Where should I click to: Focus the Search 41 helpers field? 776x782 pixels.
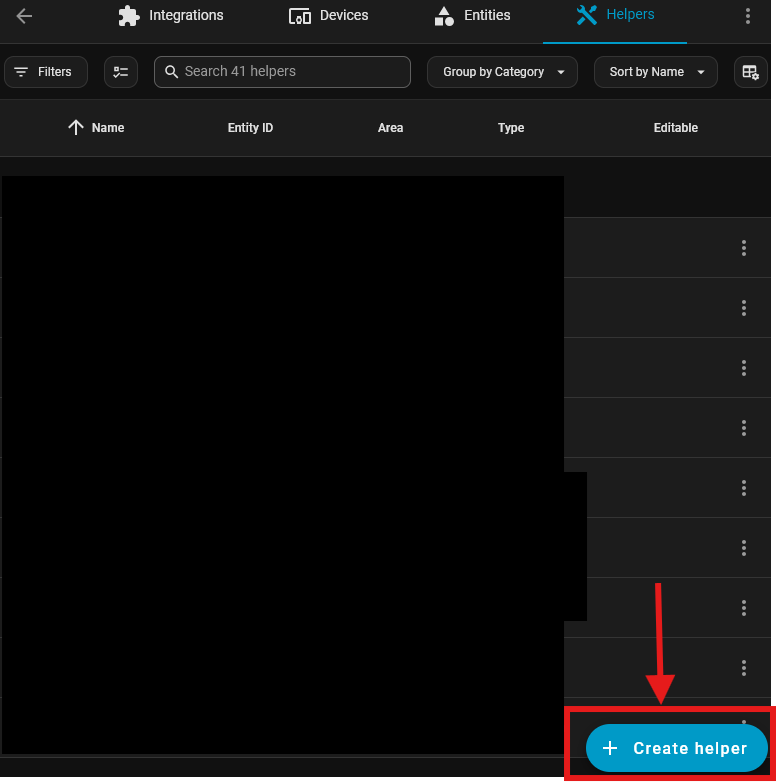click(282, 72)
